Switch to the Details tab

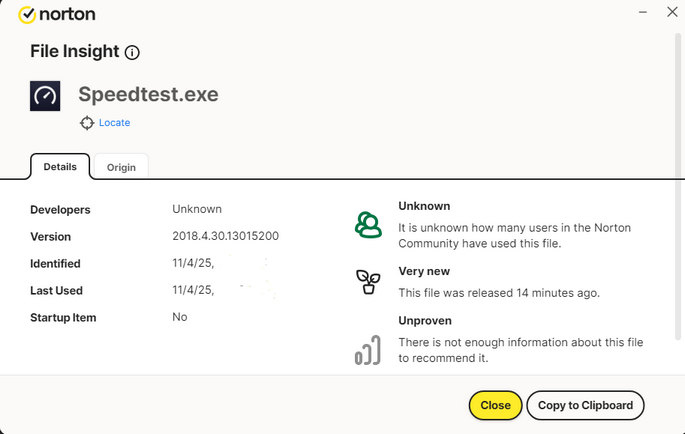(x=60, y=167)
